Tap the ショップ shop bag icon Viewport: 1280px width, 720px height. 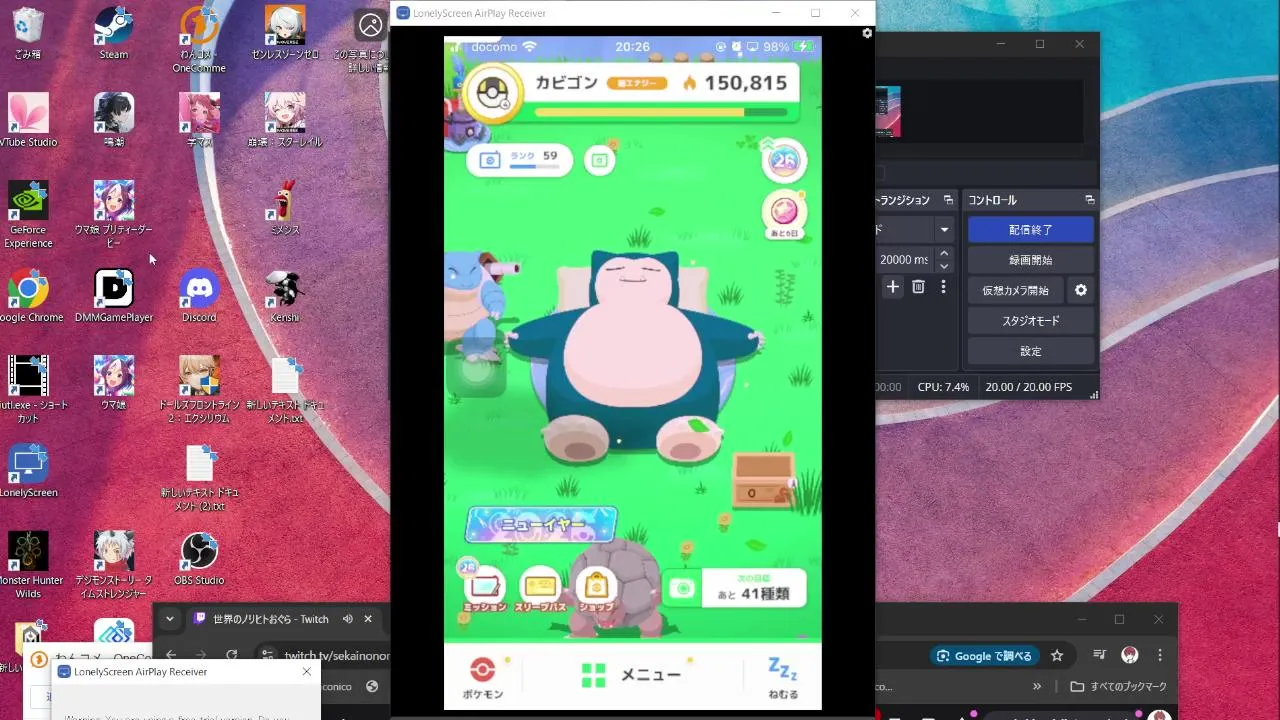coord(597,589)
